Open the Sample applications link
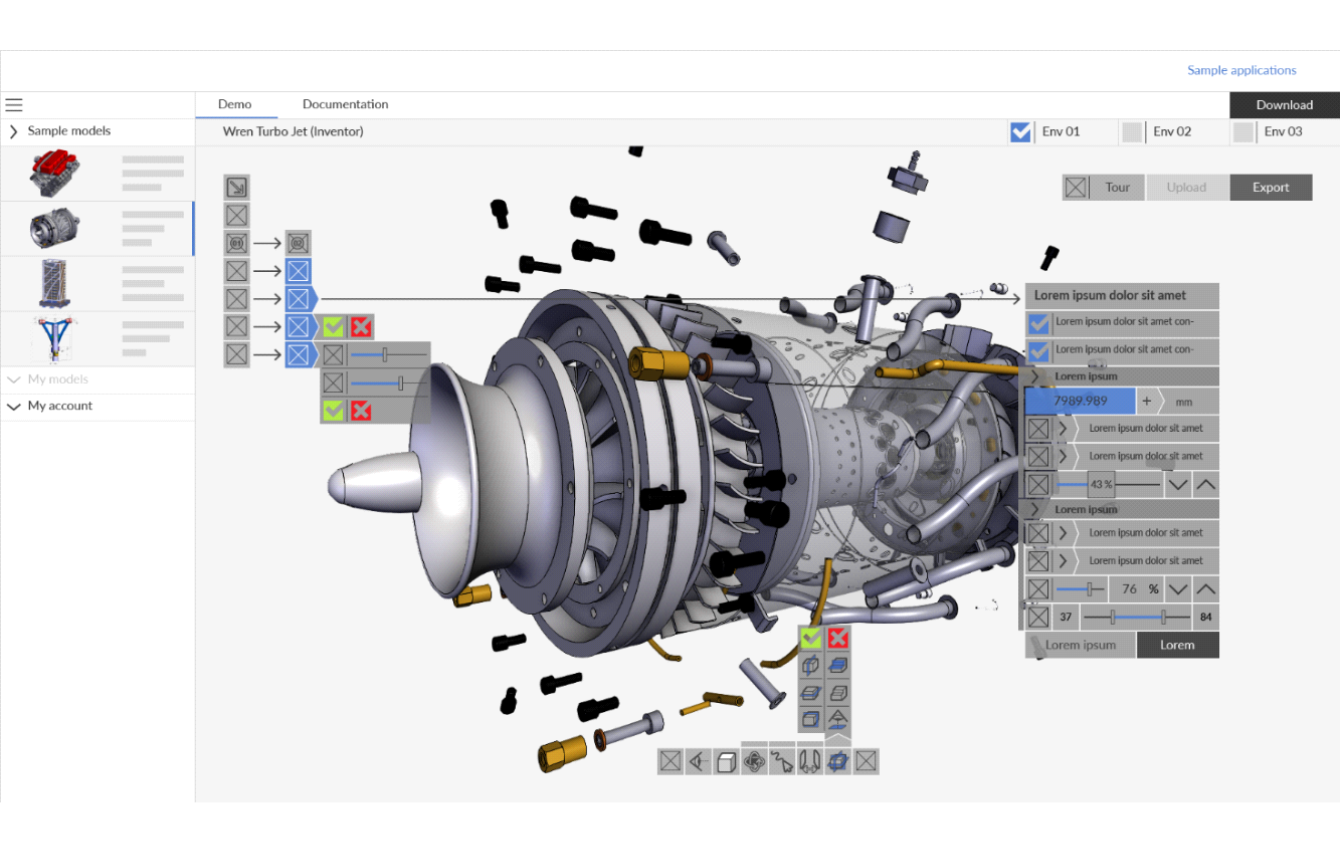 pyautogui.click(x=1241, y=70)
